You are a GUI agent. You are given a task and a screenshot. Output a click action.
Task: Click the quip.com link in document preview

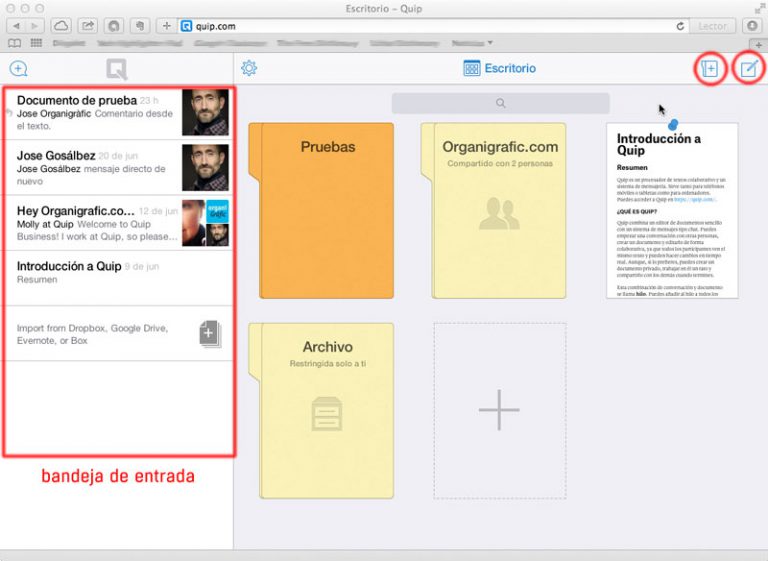pos(695,200)
